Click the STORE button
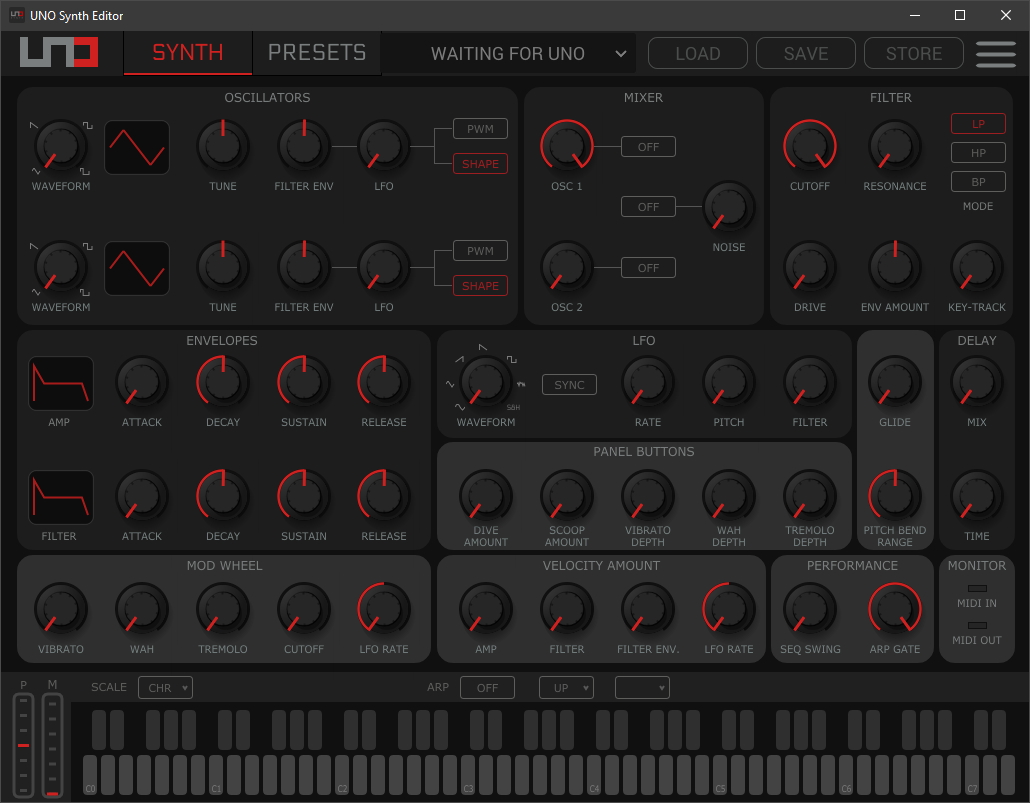The width and height of the screenshot is (1030, 803). coord(914,53)
